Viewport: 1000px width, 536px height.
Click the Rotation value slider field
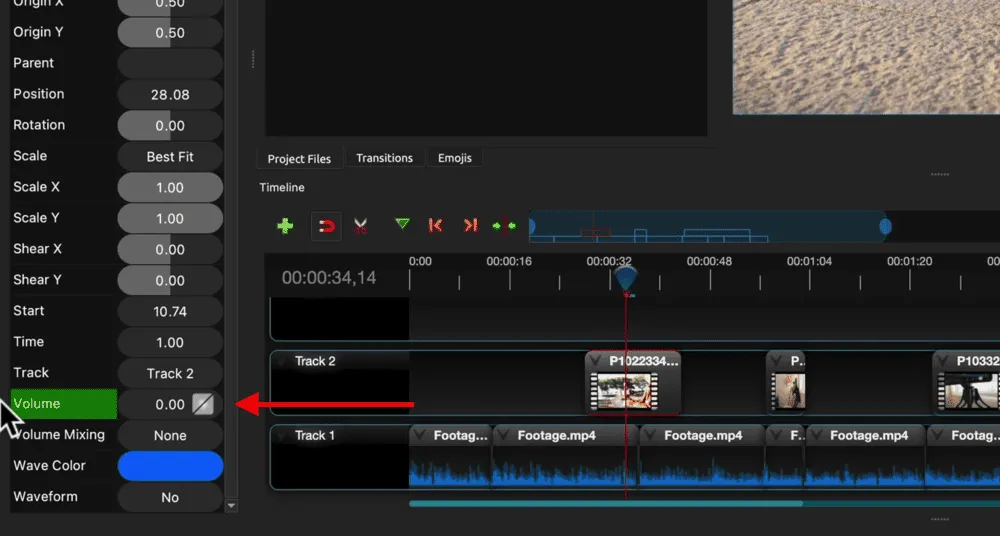click(x=170, y=126)
